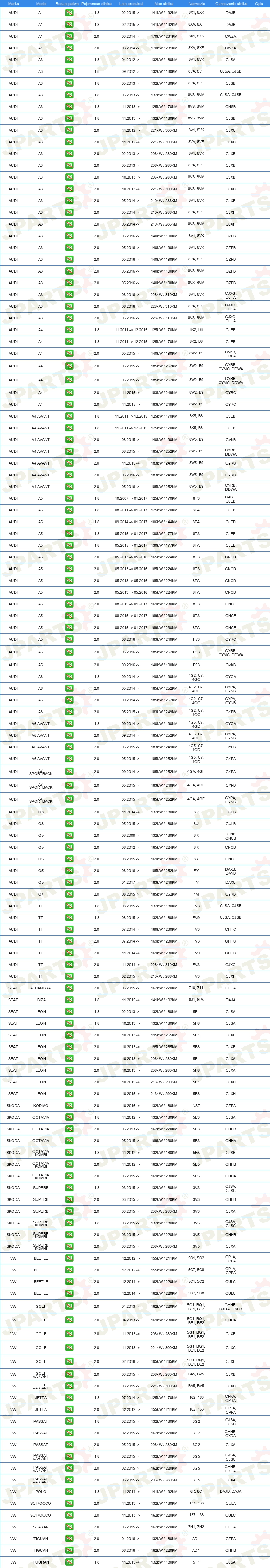
Task: Click the production years '10.2007 -> 01.2017'
Action: click(x=131, y=498)
